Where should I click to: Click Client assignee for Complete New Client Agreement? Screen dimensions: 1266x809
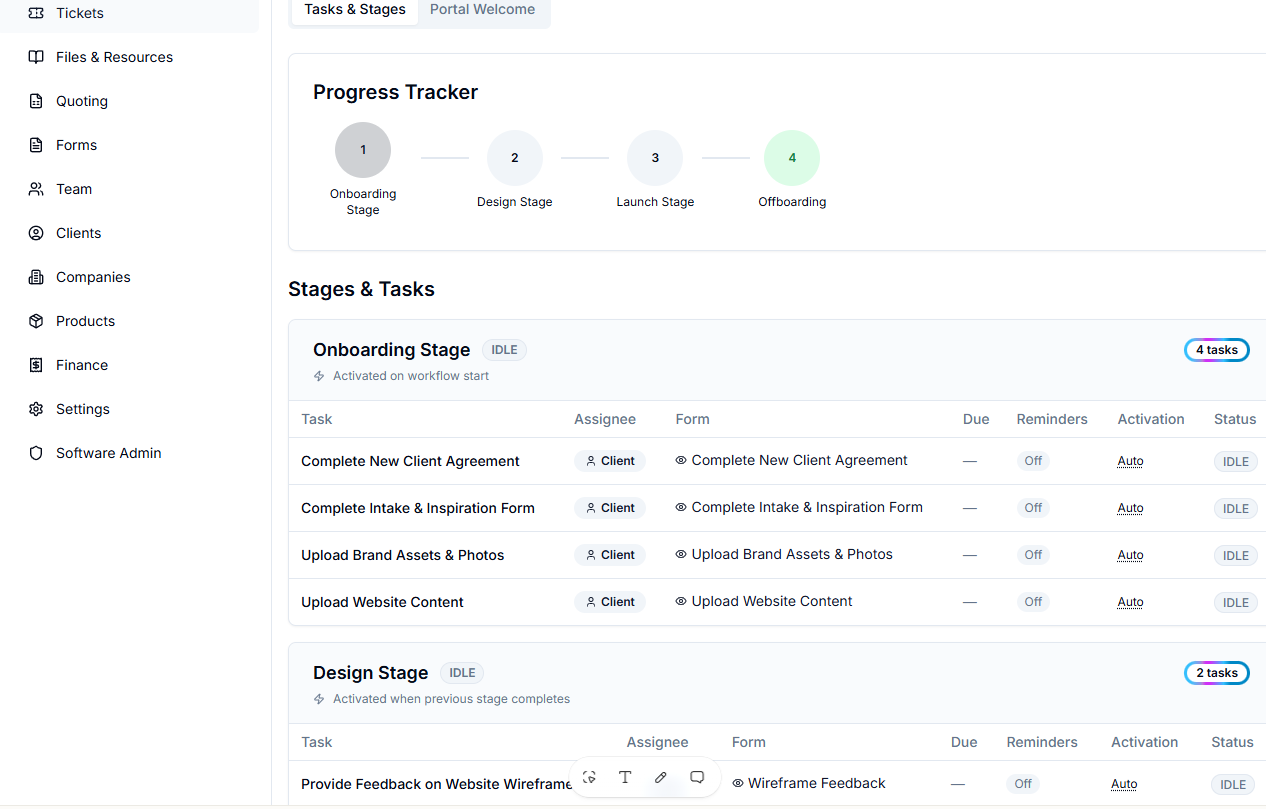coord(610,461)
